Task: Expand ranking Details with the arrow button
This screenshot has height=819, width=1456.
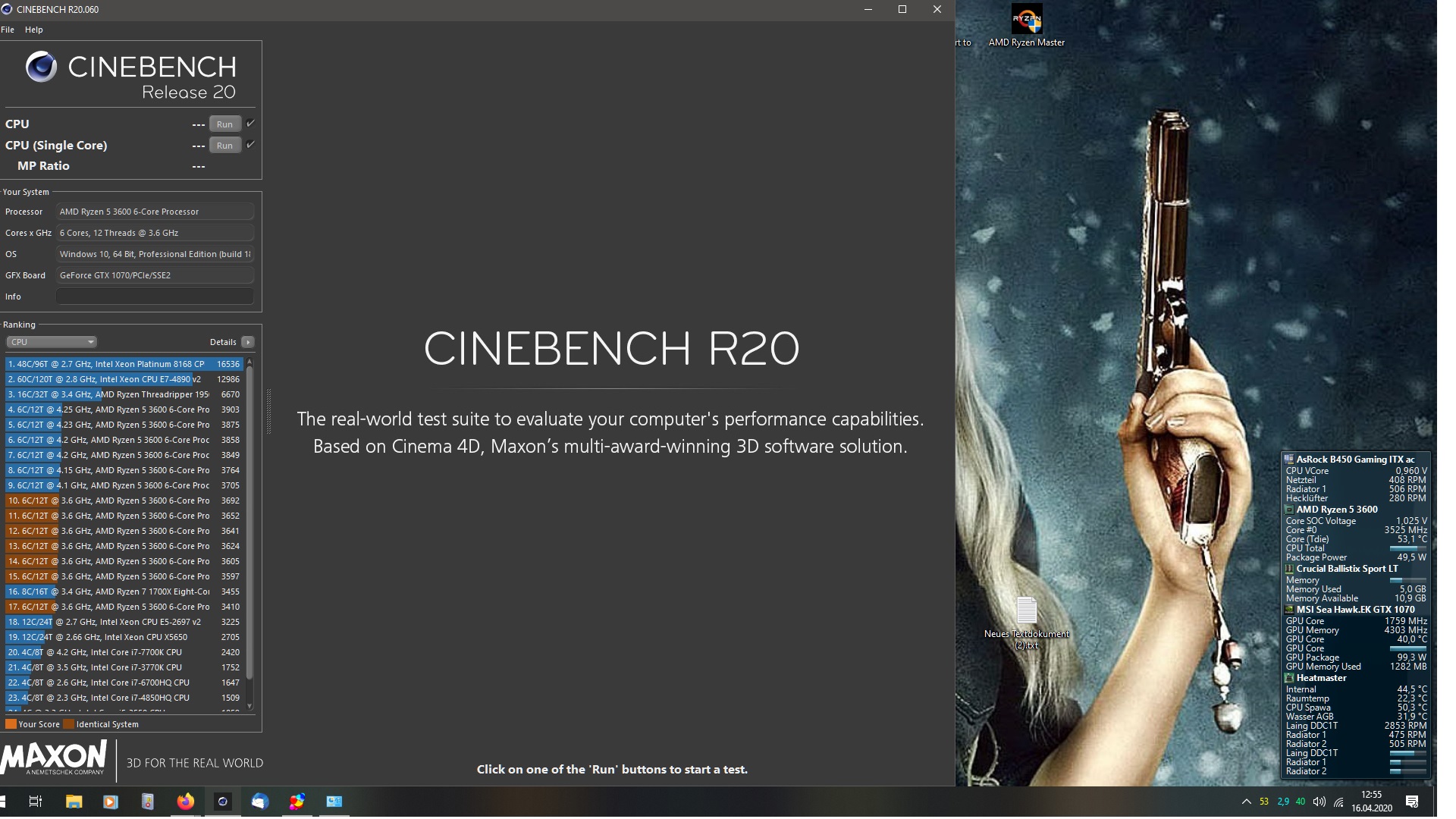Action: pos(248,342)
